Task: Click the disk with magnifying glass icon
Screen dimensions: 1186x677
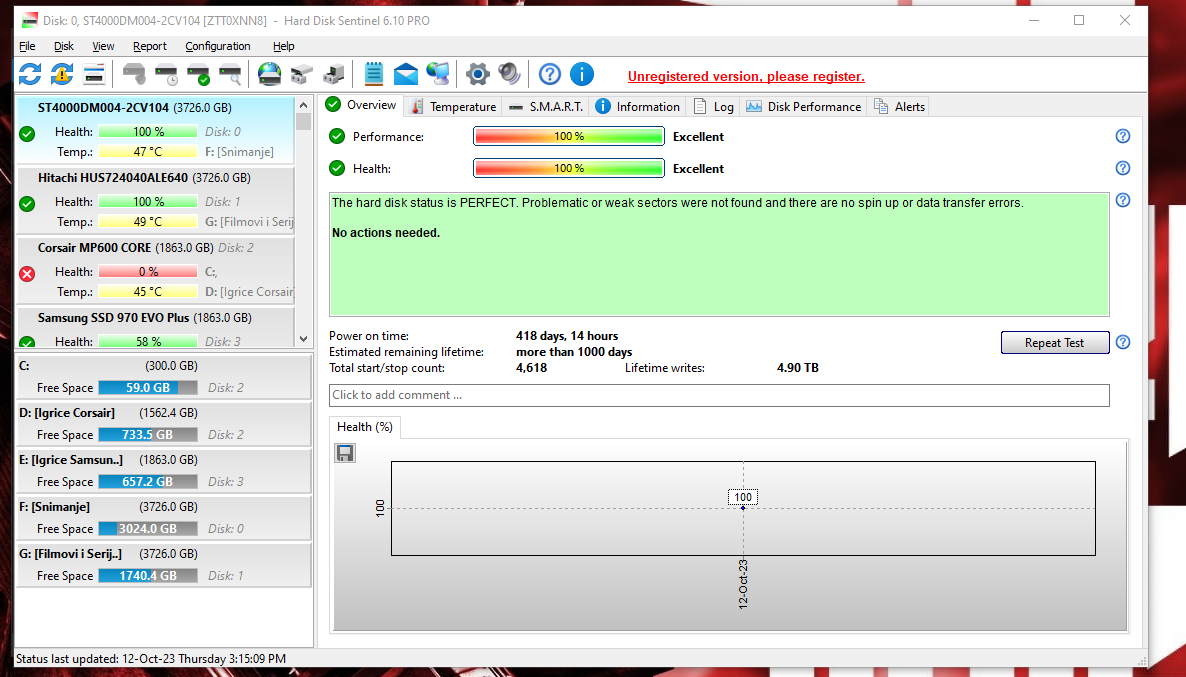Action: tap(230, 74)
